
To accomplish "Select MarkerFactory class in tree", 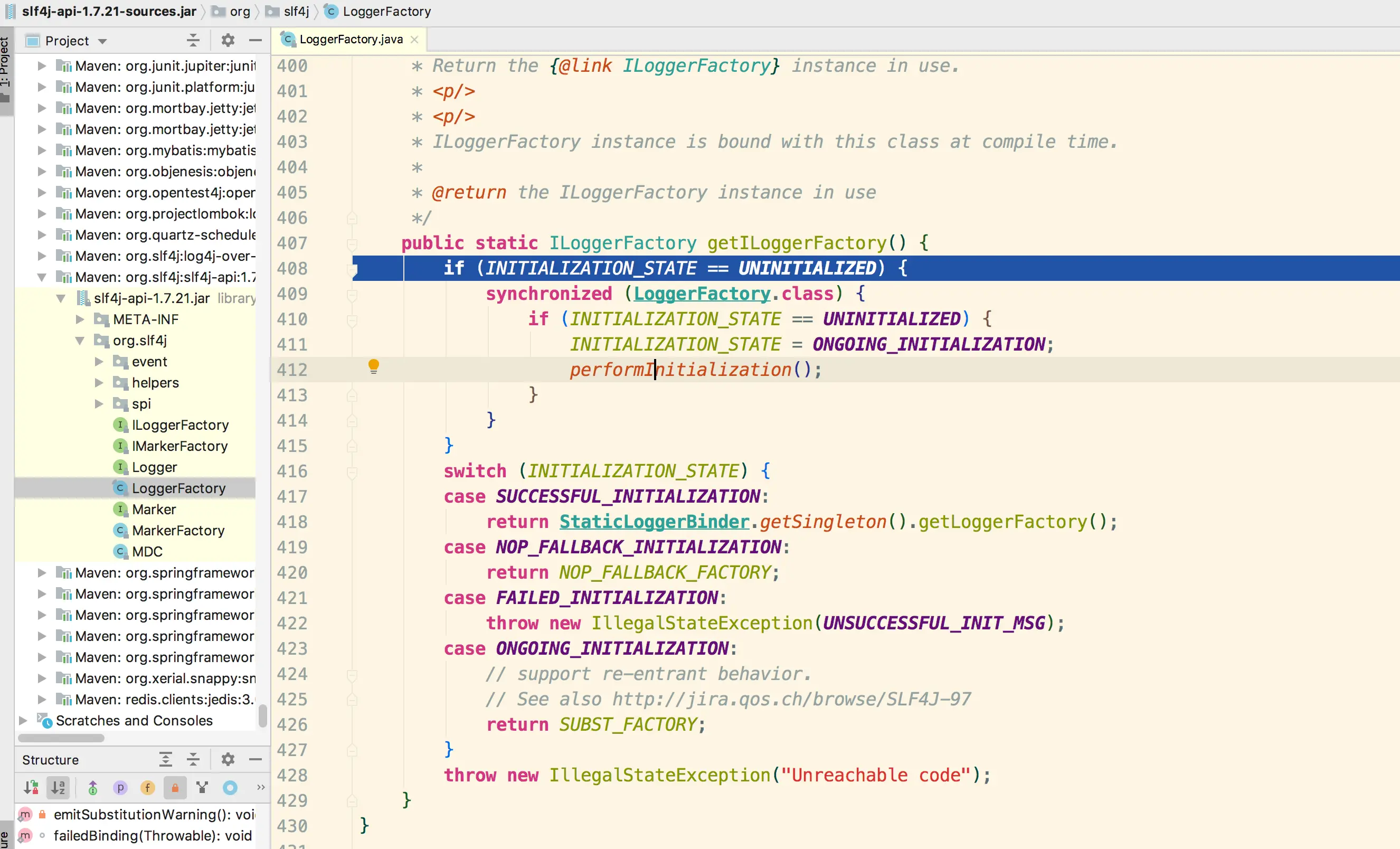I will tap(178, 530).
